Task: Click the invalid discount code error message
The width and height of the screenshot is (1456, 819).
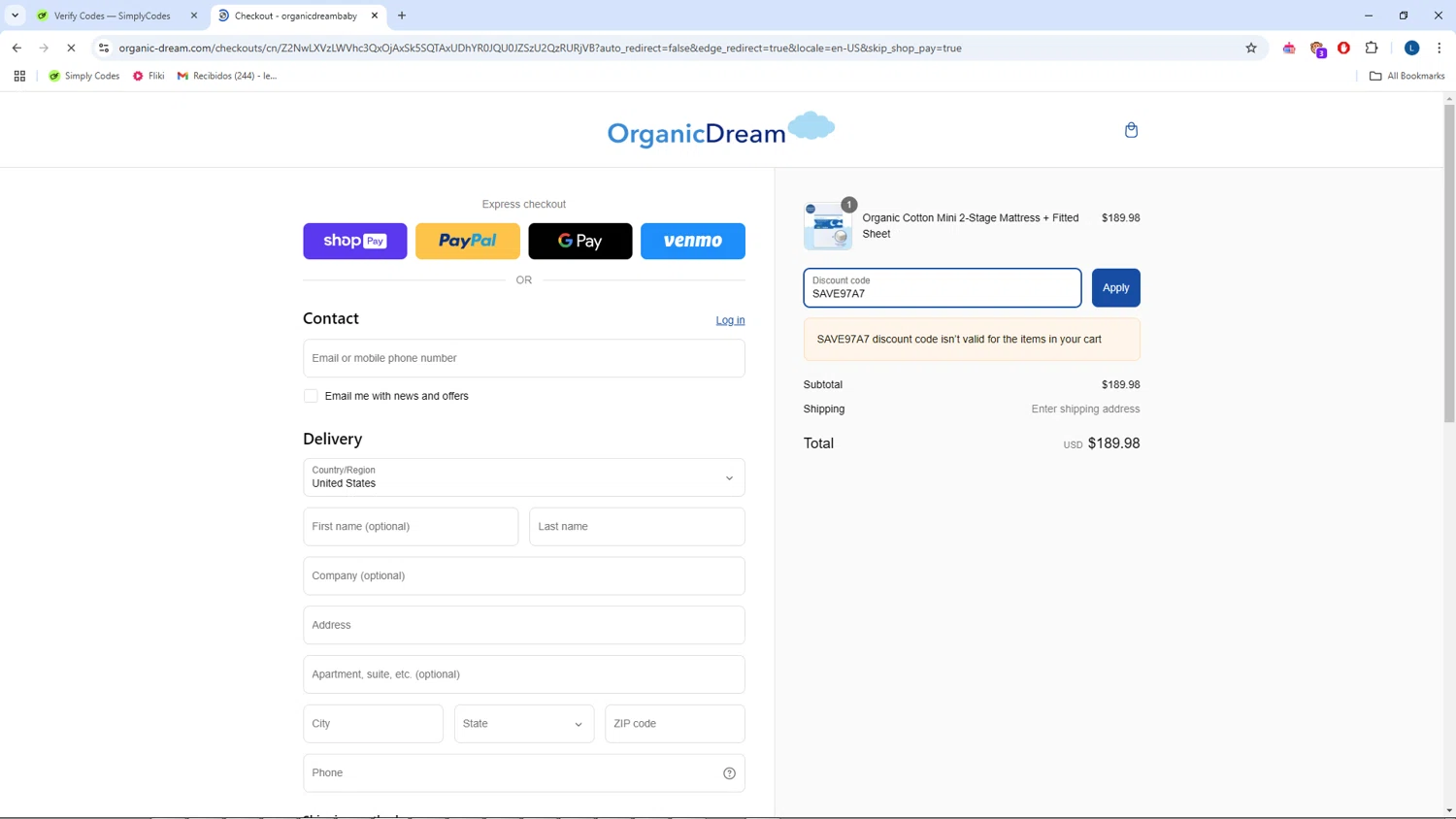Action: pyautogui.click(x=972, y=340)
